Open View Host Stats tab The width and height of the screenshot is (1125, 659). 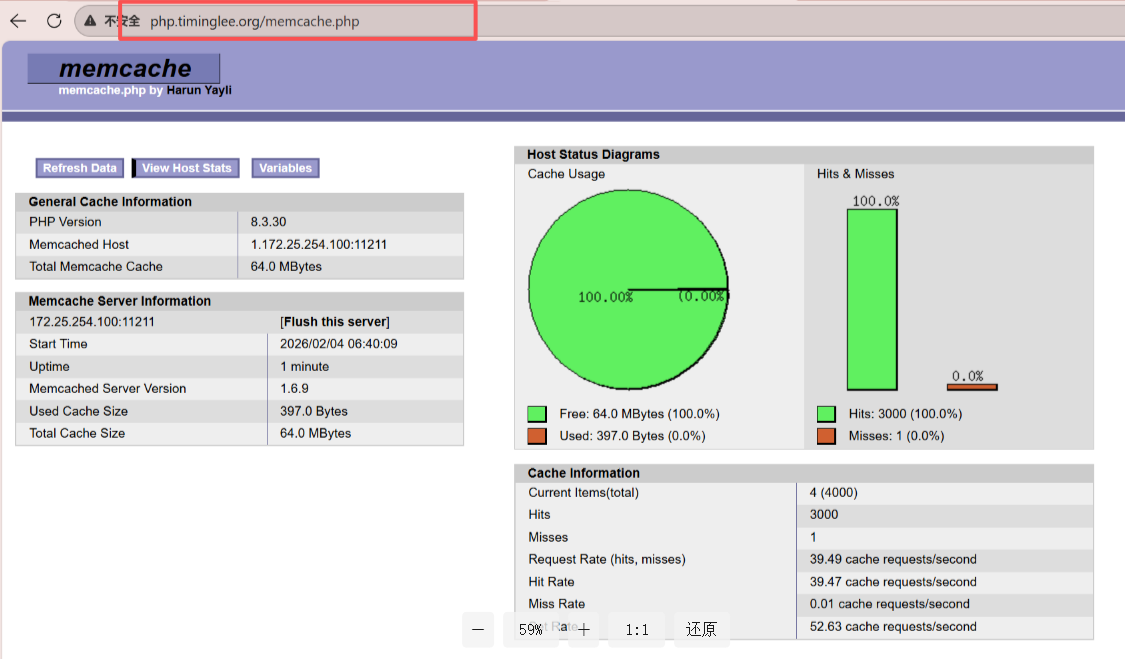[x=187, y=168]
